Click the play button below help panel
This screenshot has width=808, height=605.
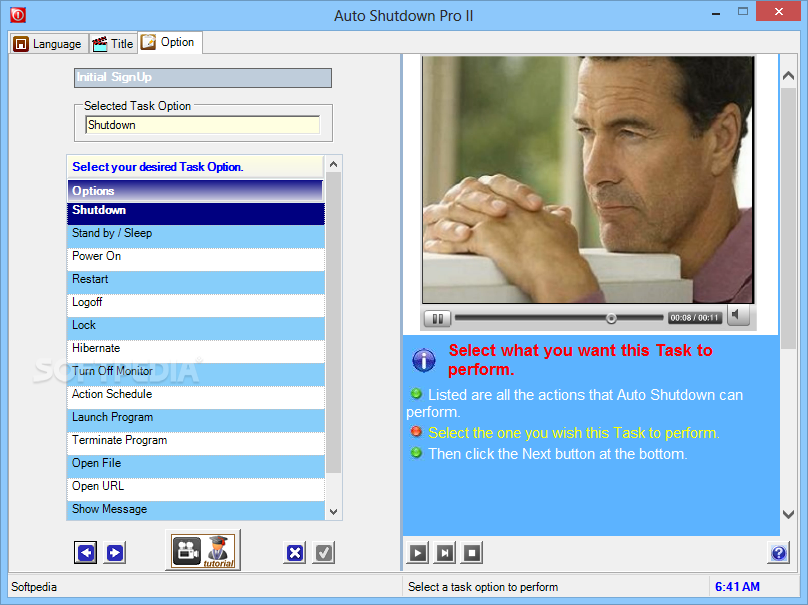[418, 553]
